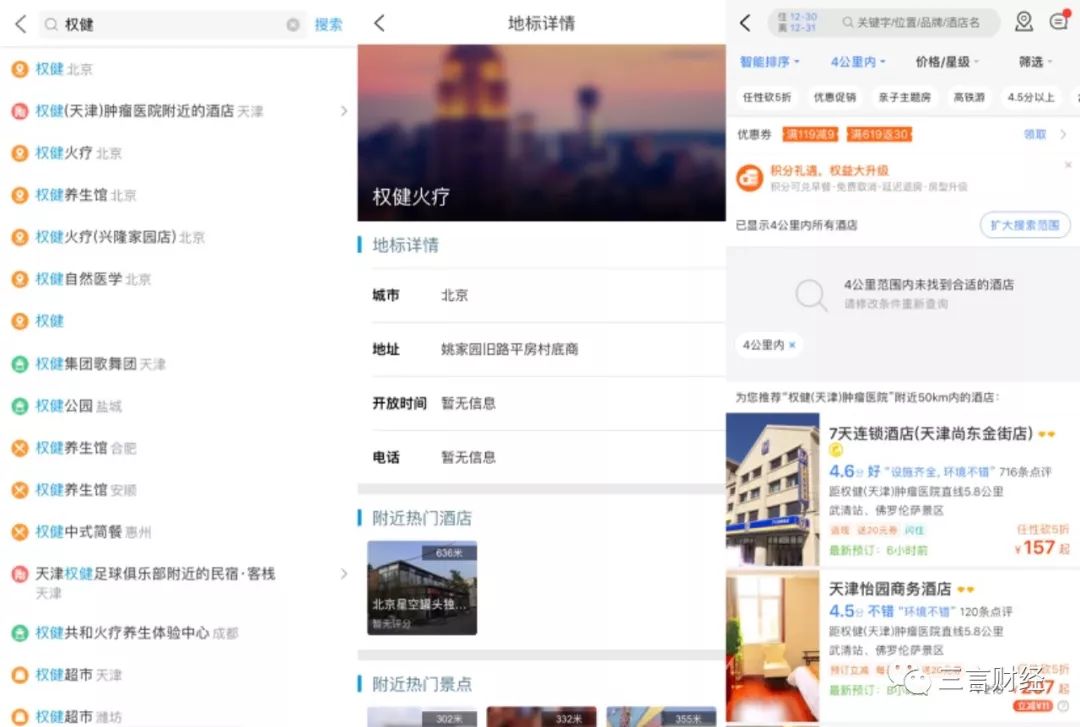Tap the 满119减9 coupon tag
Viewport: 1080px width, 727px height.
(x=810, y=134)
